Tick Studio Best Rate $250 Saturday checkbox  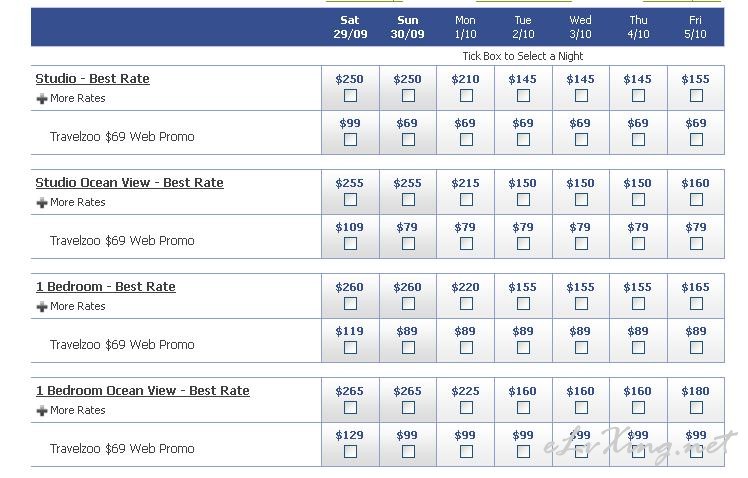pos(350,96)
